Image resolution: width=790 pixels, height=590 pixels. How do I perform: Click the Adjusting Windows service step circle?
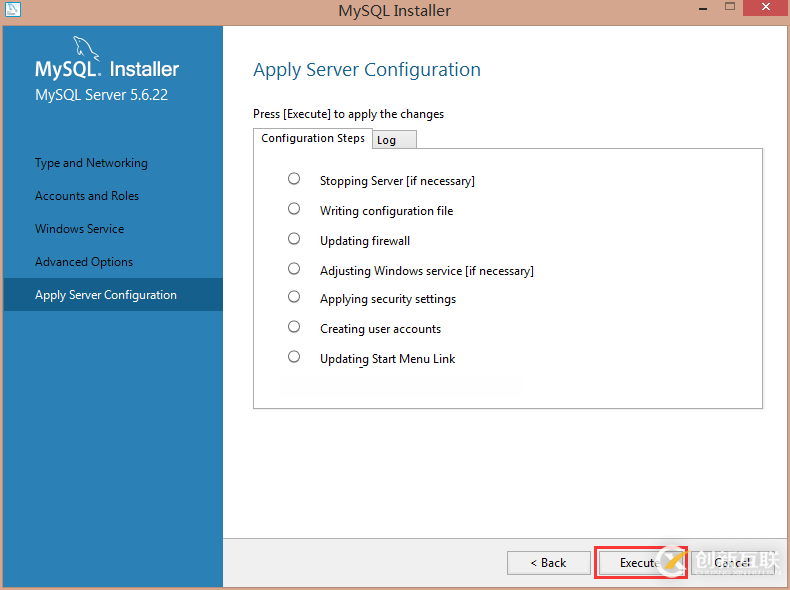(x=294, y=269)
